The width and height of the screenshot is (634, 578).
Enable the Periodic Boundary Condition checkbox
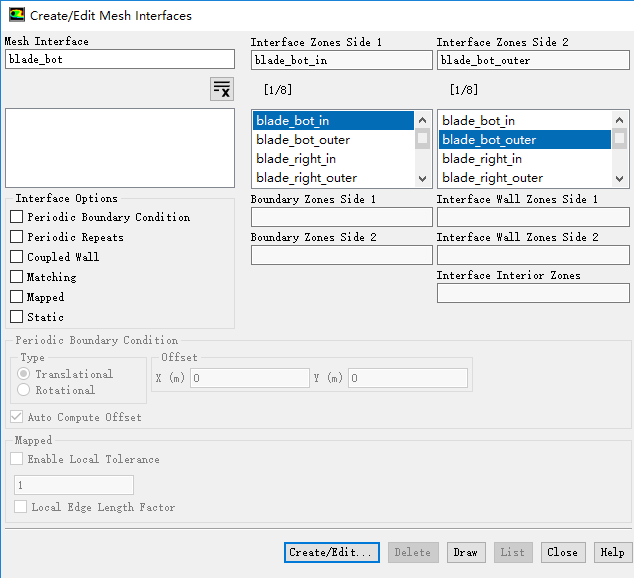point(17,217)
